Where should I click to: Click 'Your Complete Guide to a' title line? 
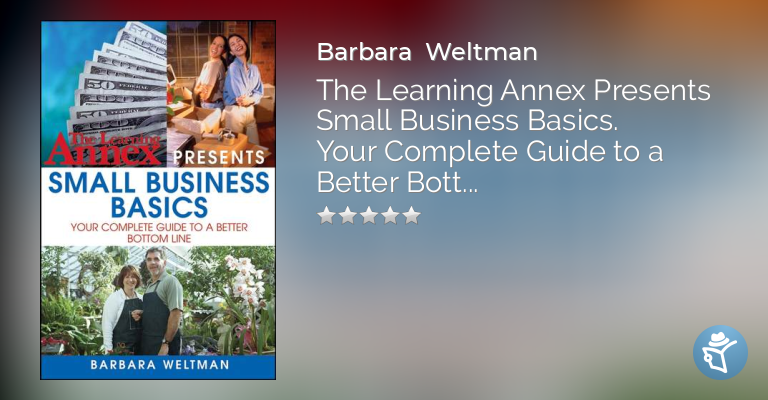click(490, 152)
